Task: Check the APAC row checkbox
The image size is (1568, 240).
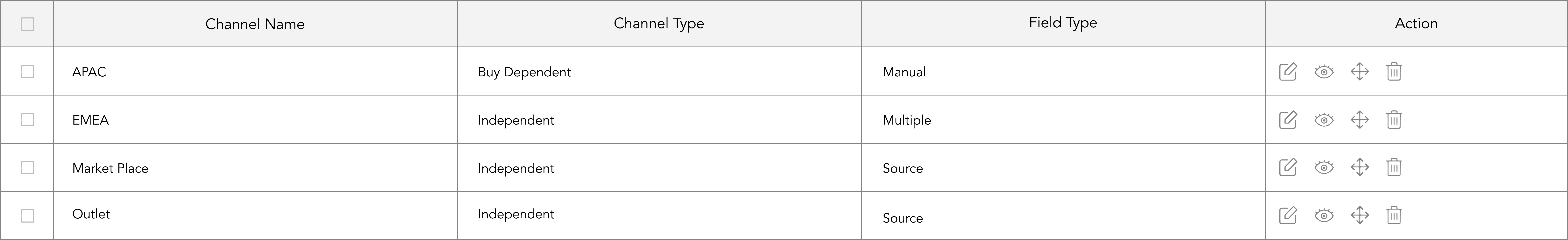Action: click(27, 72)
